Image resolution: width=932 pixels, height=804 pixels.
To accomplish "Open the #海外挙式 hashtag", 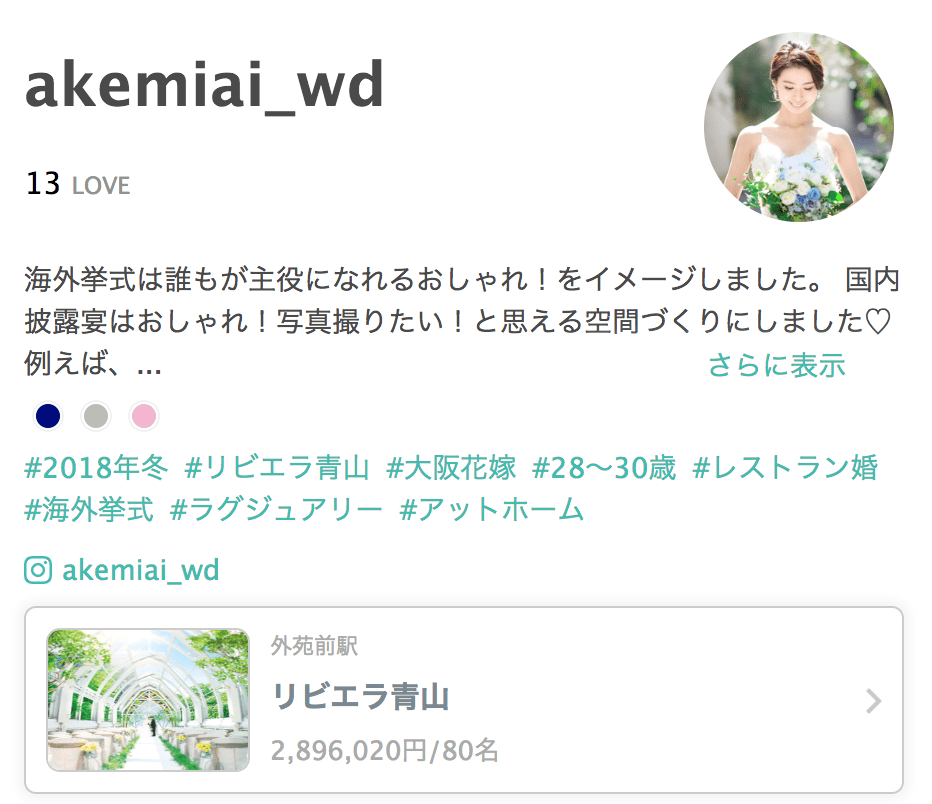I will pos(89,510).
